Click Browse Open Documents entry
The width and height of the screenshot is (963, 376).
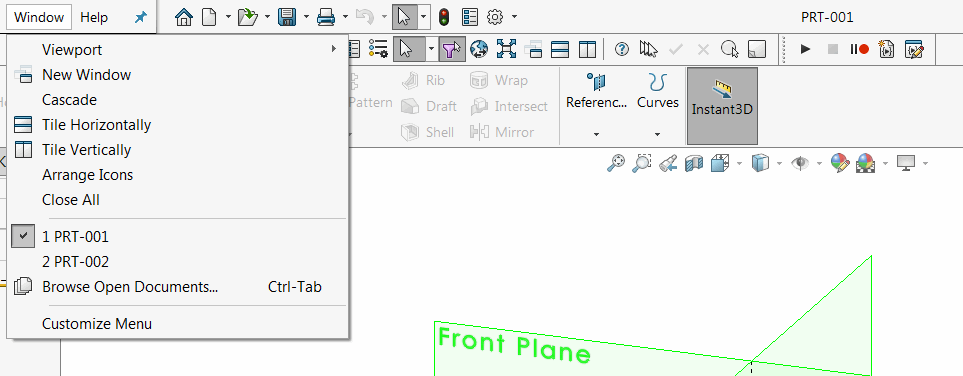130,287
